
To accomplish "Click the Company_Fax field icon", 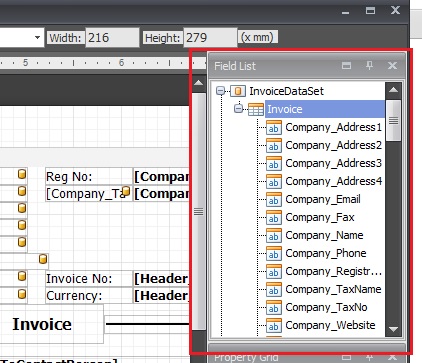I will pos(274,218).
